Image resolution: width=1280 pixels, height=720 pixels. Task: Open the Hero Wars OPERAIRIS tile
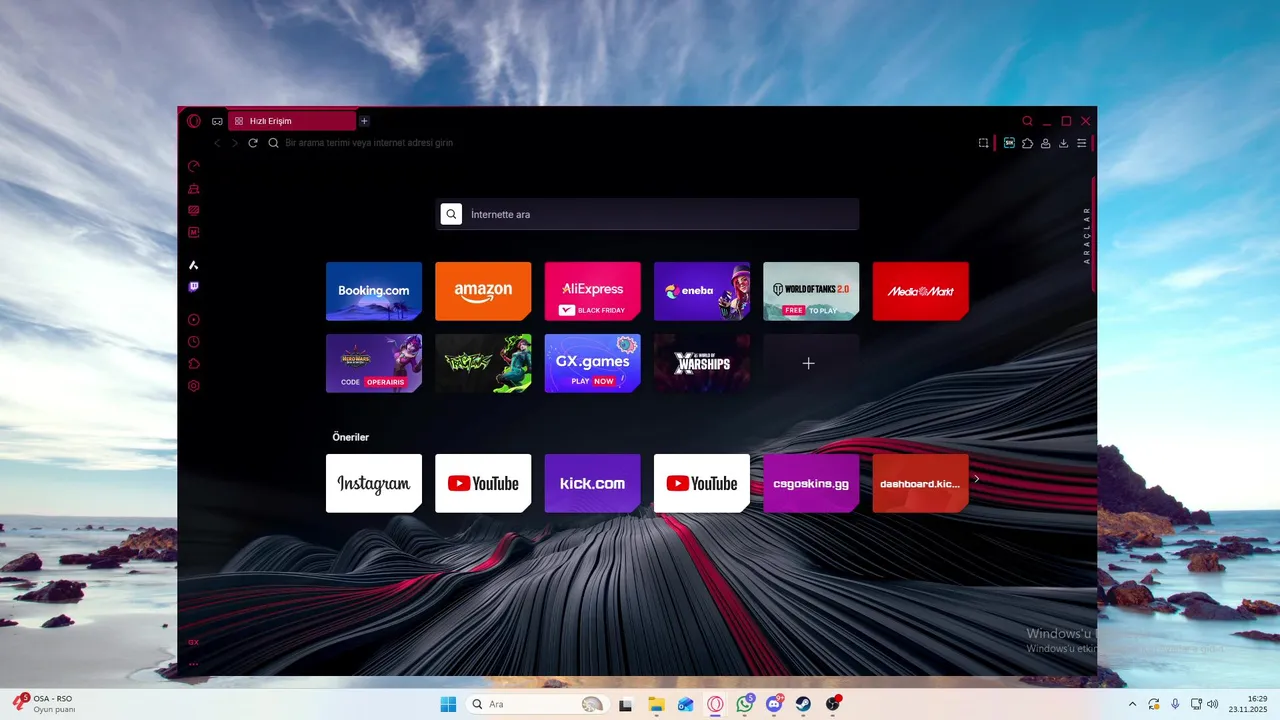click(x=374, y=363)
